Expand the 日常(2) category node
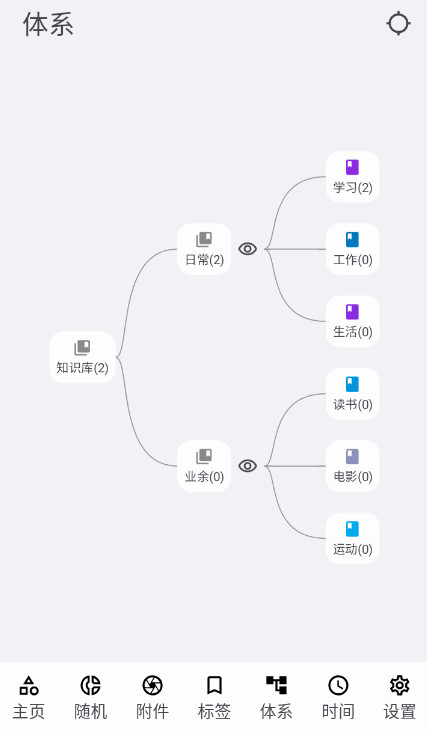This screenshot has height=730, width=427. coord(204,249)
